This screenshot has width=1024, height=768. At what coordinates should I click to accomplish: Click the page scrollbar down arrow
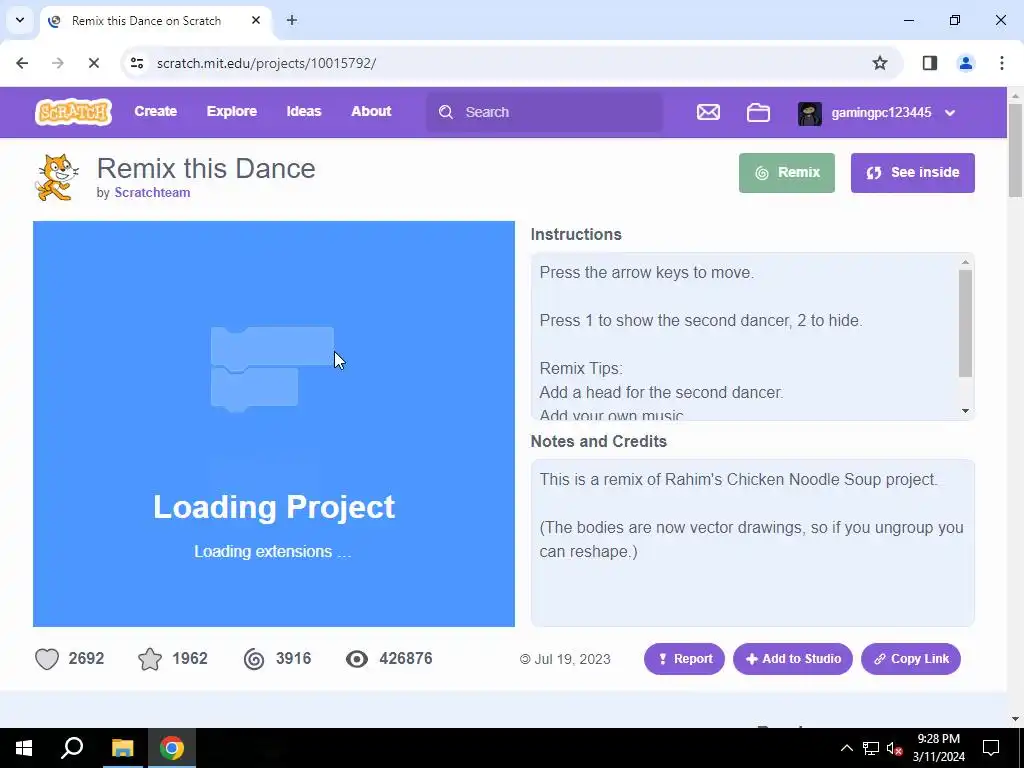(x=1015, y=720)
